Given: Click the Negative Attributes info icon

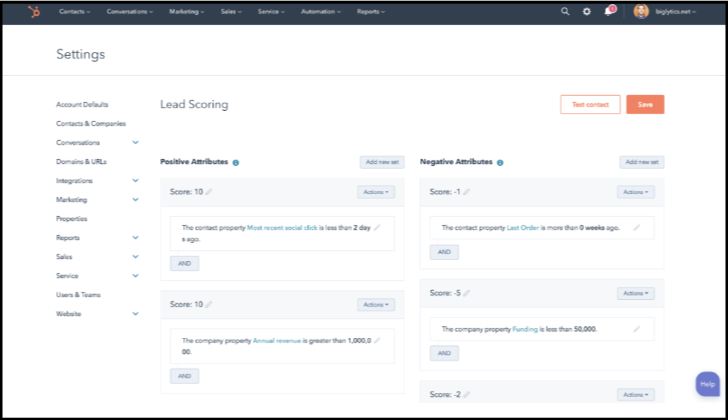Looking at the screenshot, I should click(500, 162).
